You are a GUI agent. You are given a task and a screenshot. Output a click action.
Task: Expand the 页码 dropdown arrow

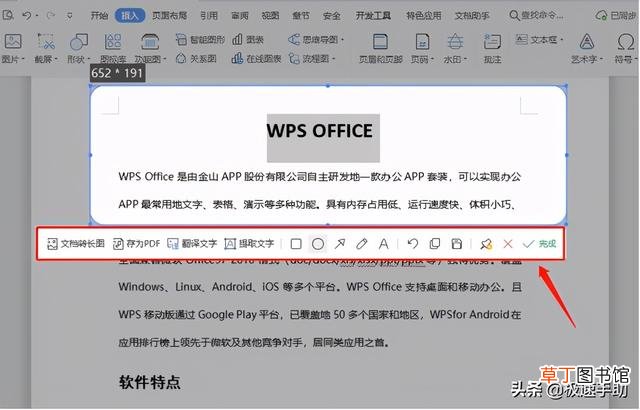coord(432,60)
